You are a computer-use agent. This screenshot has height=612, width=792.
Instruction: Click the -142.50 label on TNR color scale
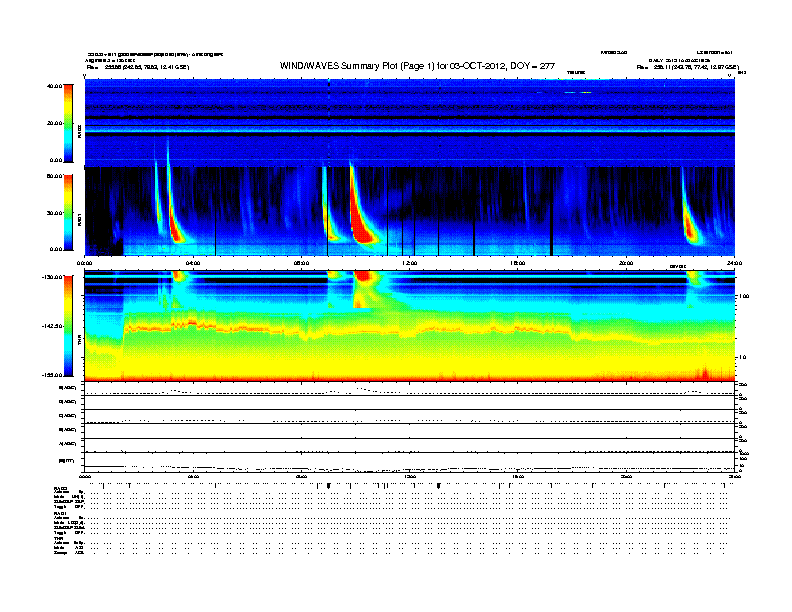point(53,326)
